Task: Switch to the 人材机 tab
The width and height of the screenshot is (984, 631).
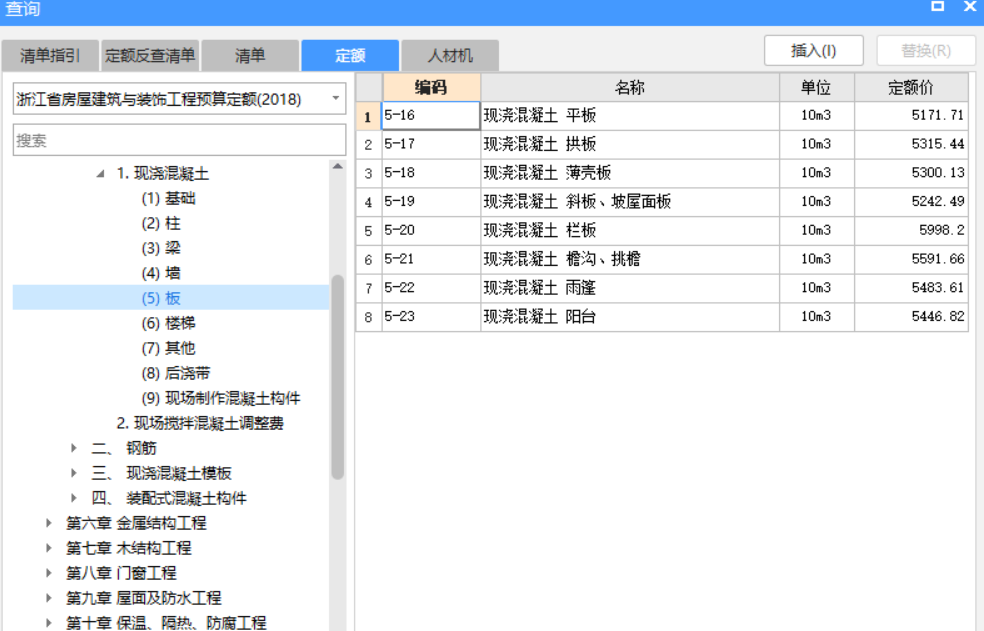Action: [x=449, y=55]
